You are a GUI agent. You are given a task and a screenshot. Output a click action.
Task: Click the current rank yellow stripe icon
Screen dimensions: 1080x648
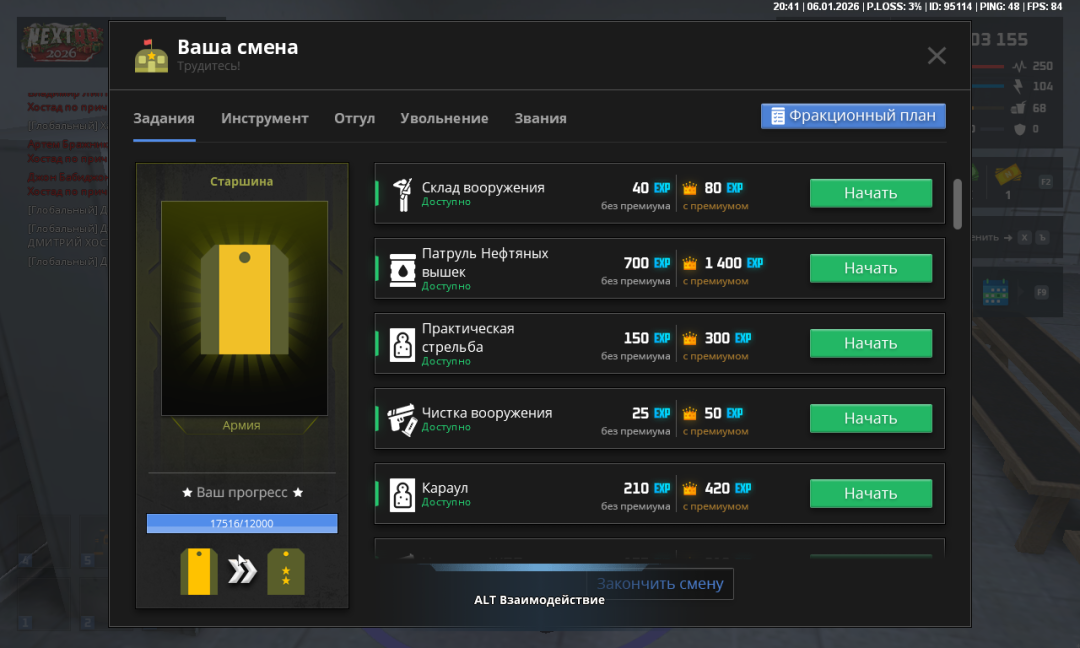[x=199, y=572]
